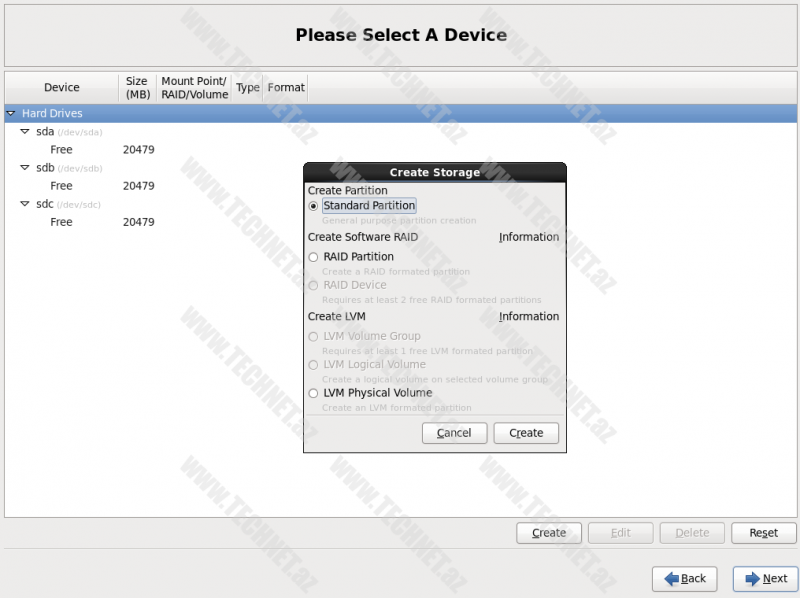800x598 pixels.
Task: Cancel the Create Storage dialog
Action: click(454, 433)
